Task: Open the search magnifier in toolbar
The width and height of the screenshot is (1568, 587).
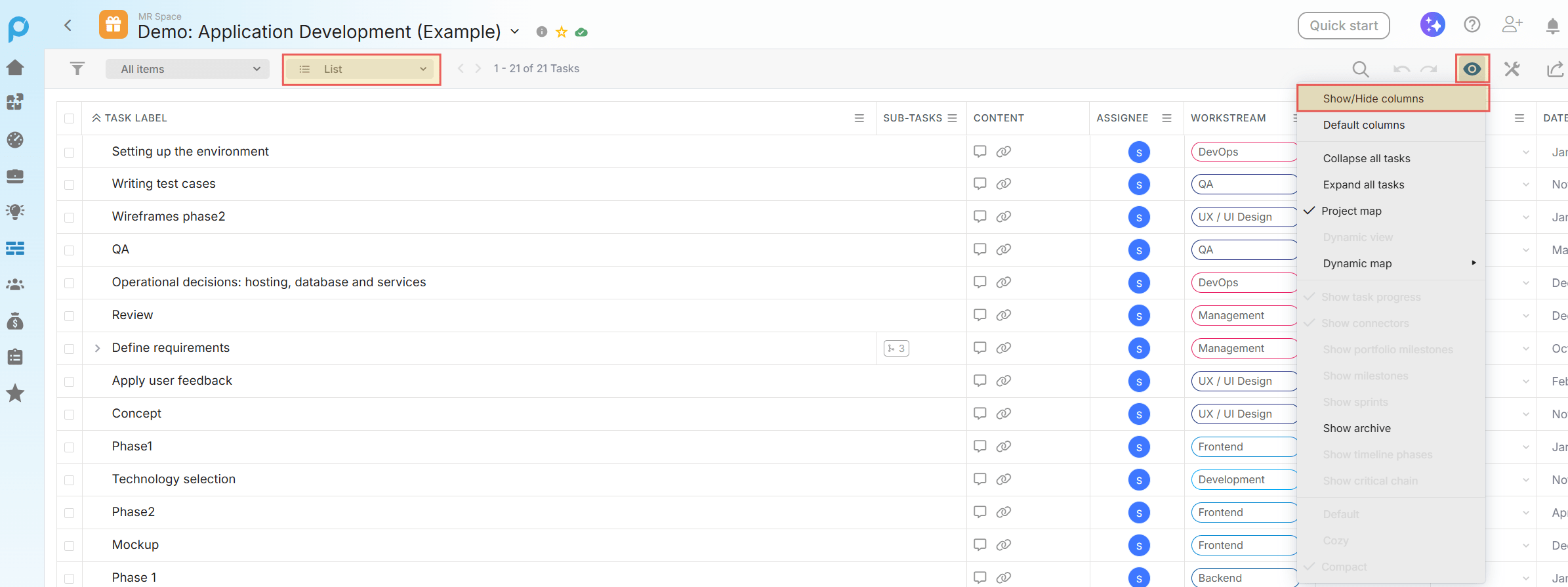Action: point(1360,69)
